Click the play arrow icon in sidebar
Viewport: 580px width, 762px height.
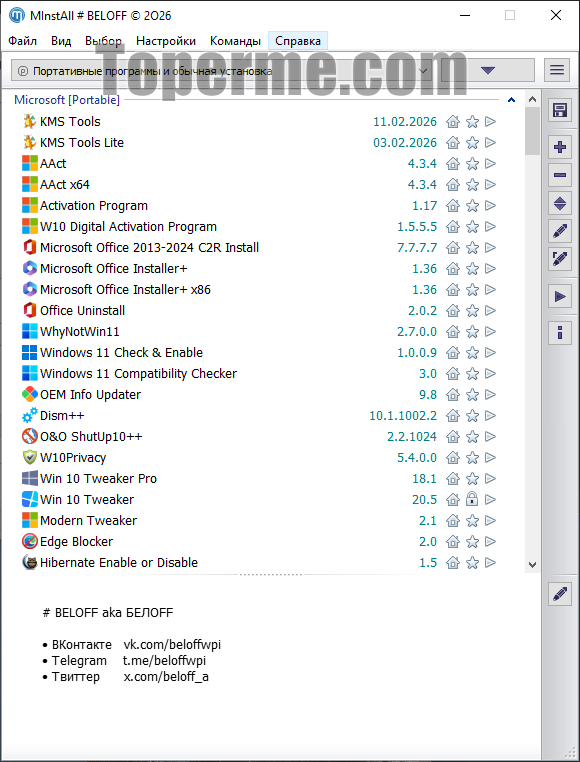pos(560,296)
